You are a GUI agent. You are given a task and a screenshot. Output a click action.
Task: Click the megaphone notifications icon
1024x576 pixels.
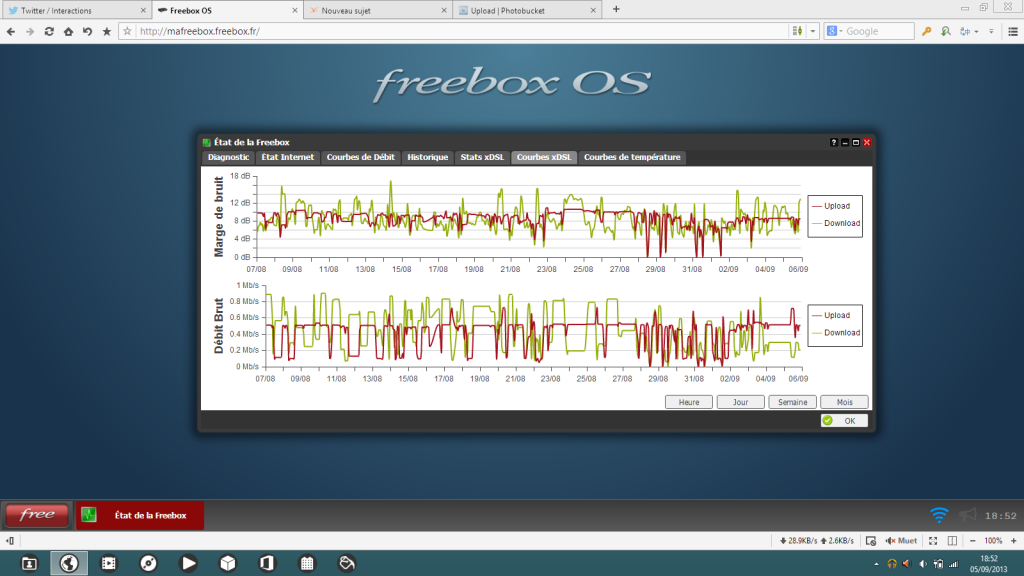(x=968, y=515)
